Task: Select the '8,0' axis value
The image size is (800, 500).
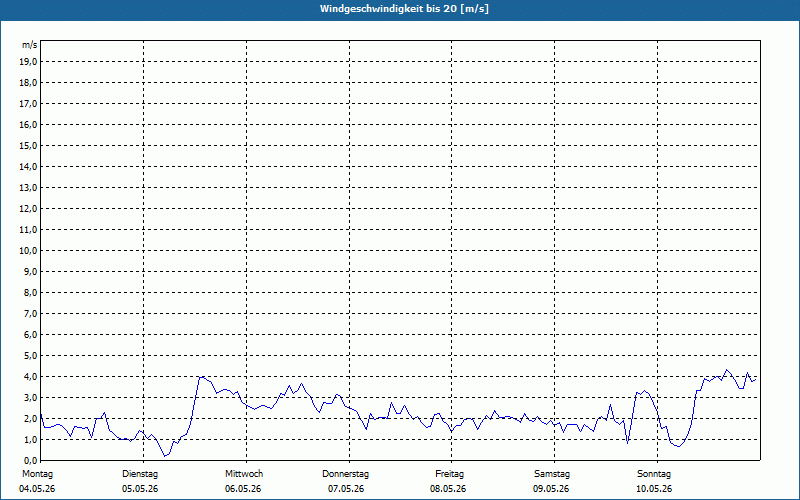Action: coord(30,293)
